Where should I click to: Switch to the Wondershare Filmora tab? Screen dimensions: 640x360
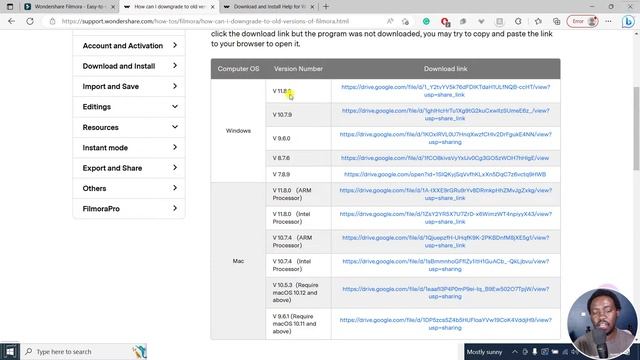69,7
